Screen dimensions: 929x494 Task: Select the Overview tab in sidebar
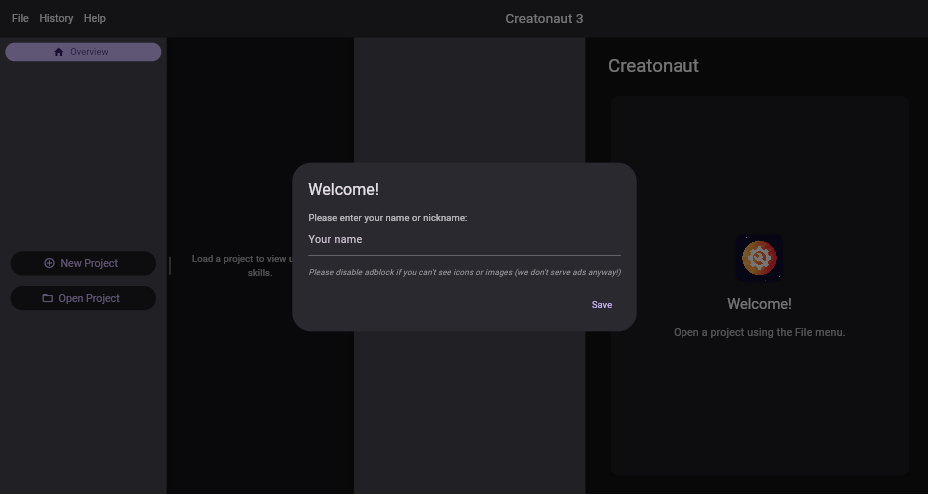83,52
